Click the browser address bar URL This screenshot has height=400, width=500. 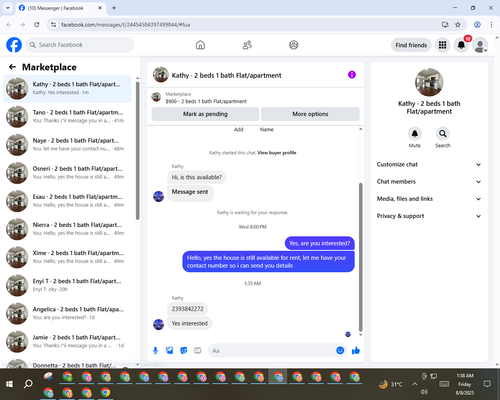point(125,25)
